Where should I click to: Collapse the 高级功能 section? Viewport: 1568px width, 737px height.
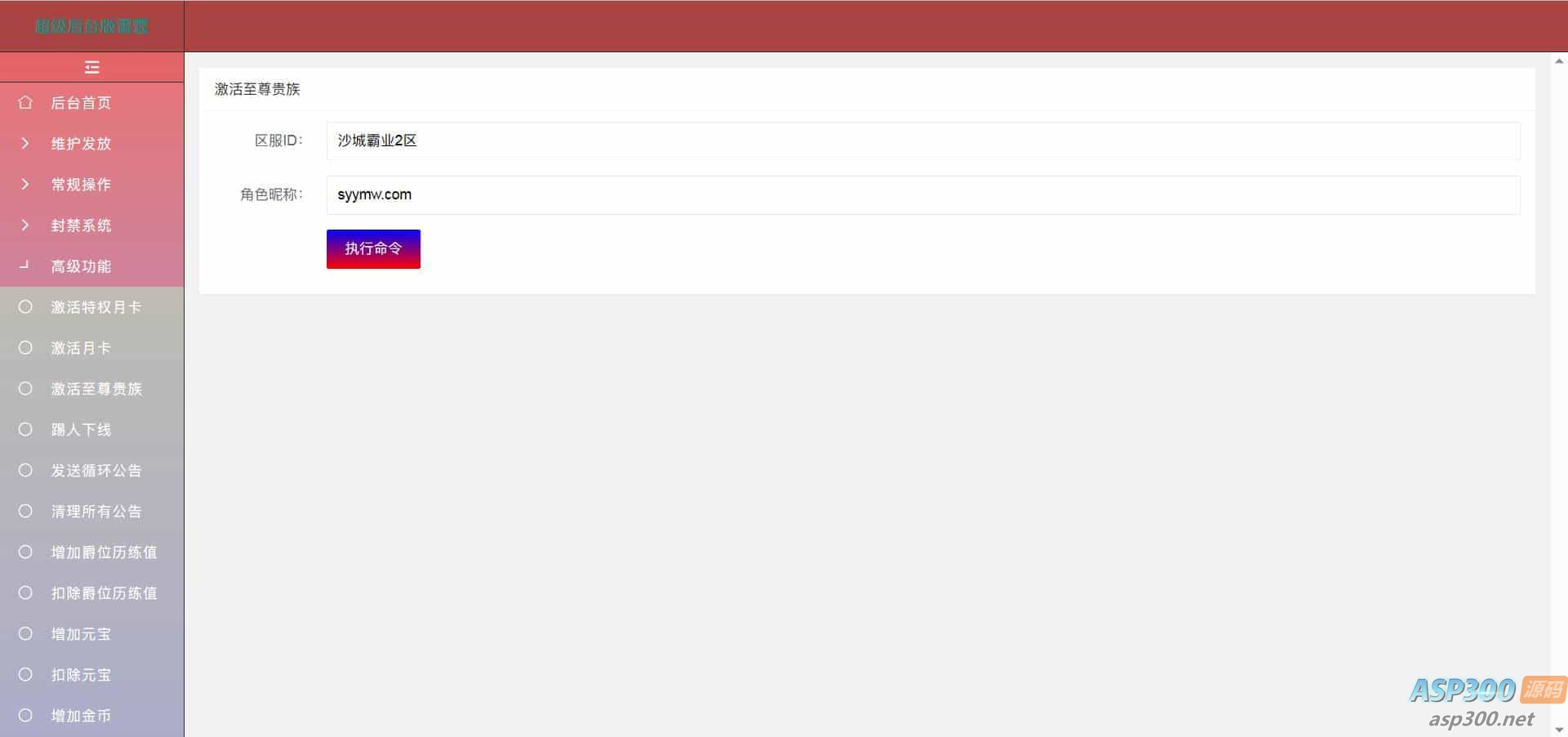(x=91, y=266)
